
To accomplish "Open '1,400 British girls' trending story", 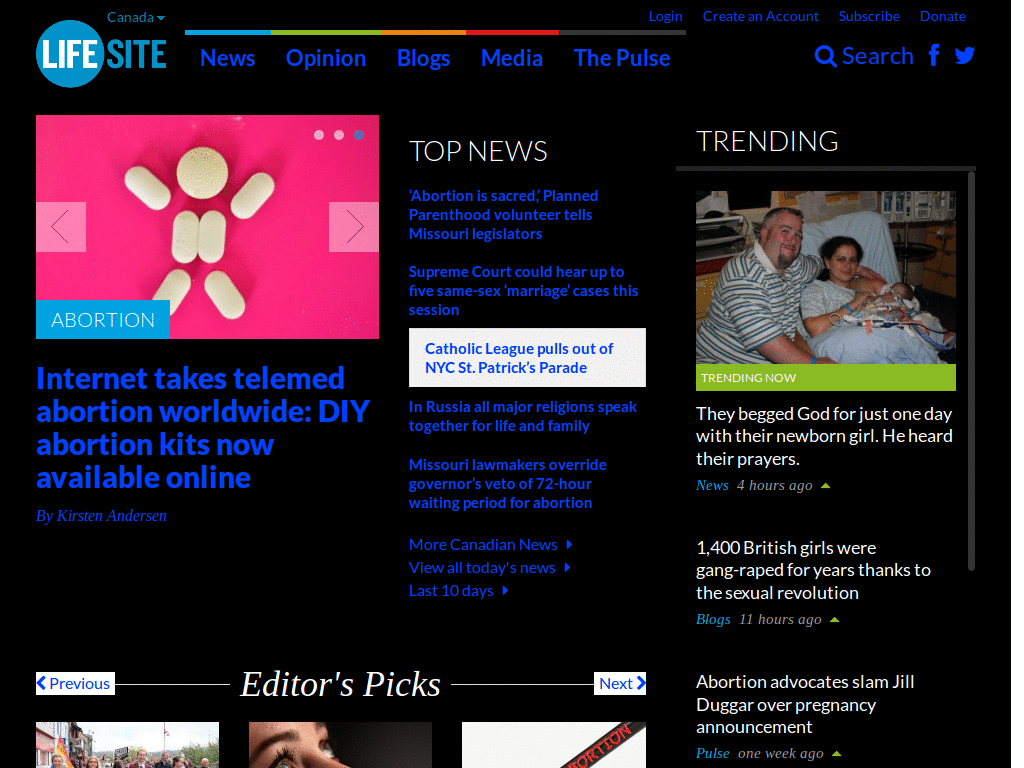I will click(x=813, y=570).
